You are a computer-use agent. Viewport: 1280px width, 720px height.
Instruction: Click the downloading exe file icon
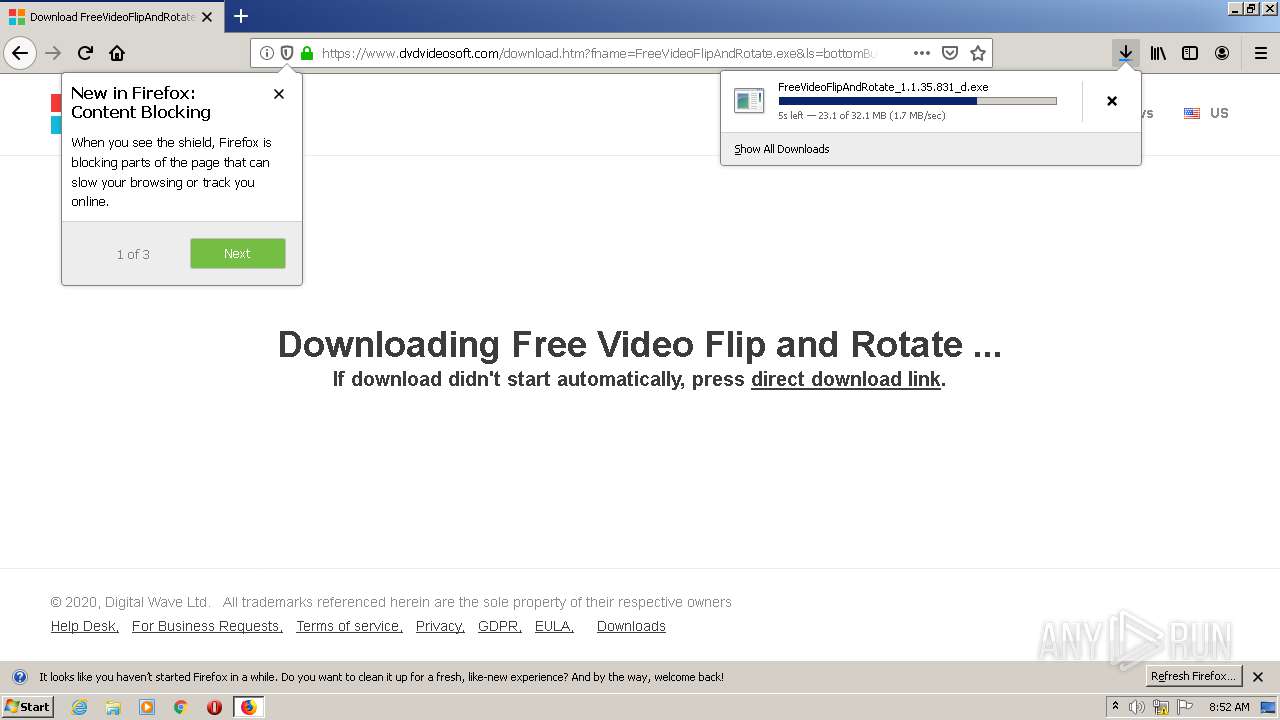click(x=749, y=100)
